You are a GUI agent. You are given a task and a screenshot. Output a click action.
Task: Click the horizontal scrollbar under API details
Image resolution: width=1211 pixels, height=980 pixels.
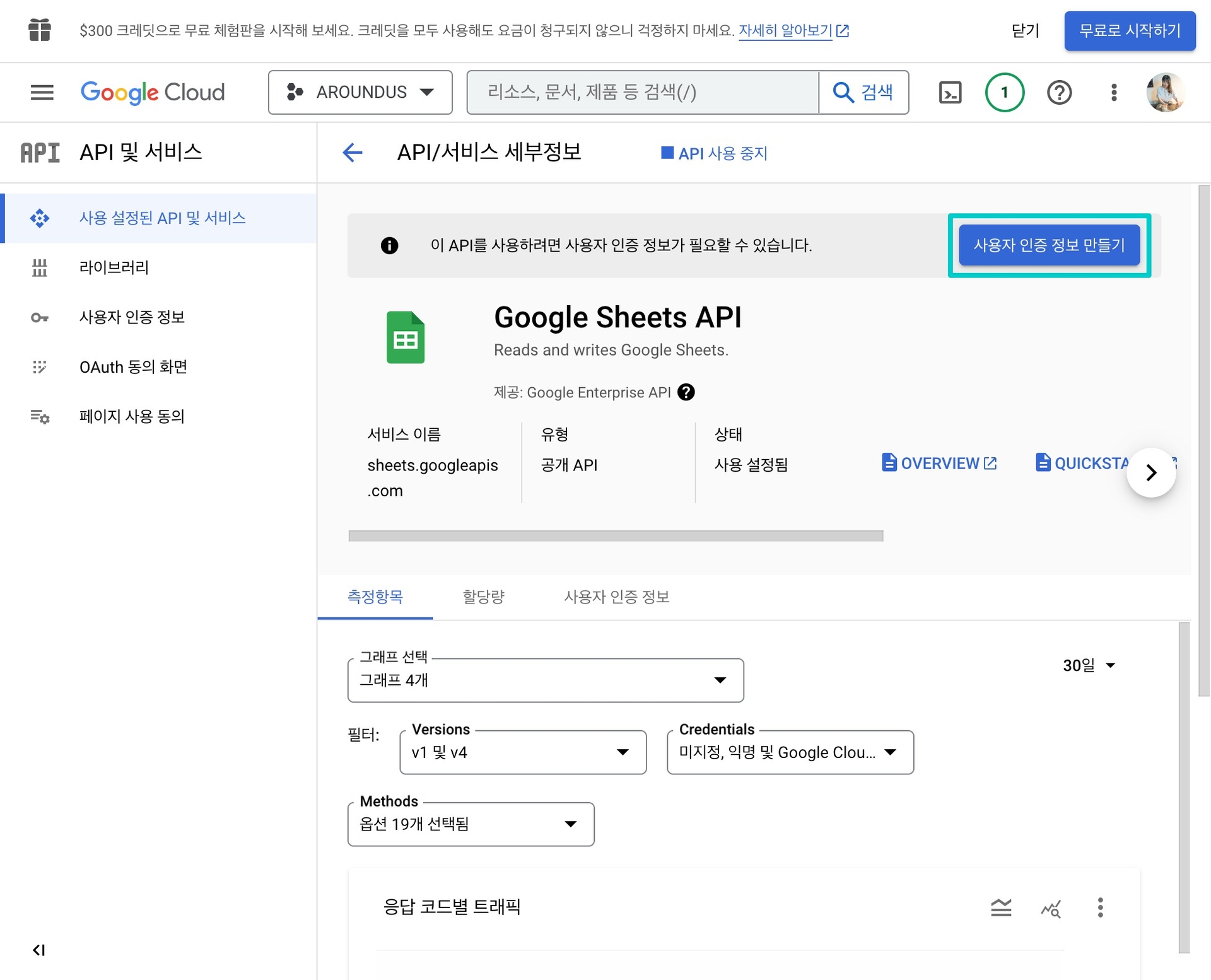pyautogui.click(x=615, y=536)
